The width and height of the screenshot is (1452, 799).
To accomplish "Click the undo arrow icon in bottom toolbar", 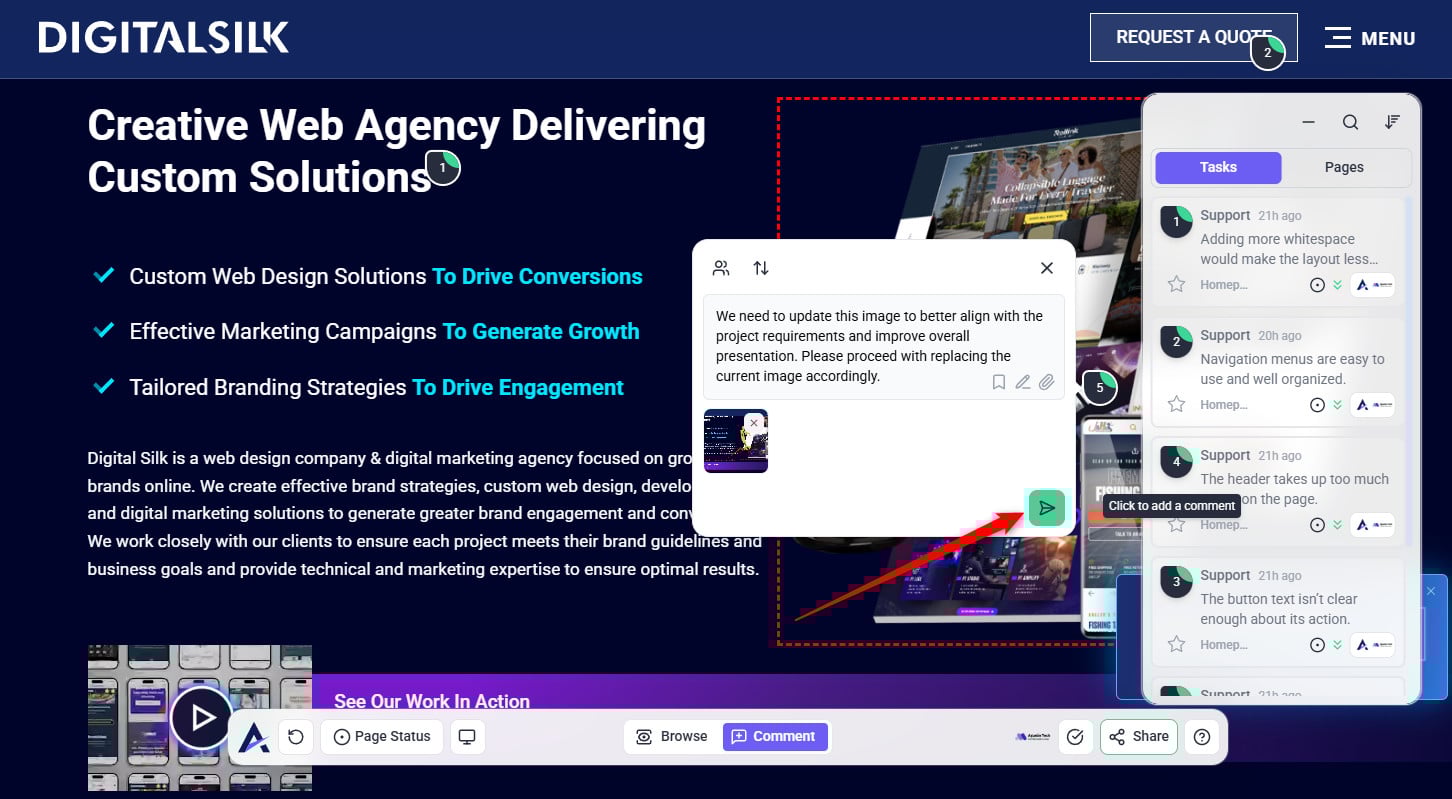I will coord(296,737).
